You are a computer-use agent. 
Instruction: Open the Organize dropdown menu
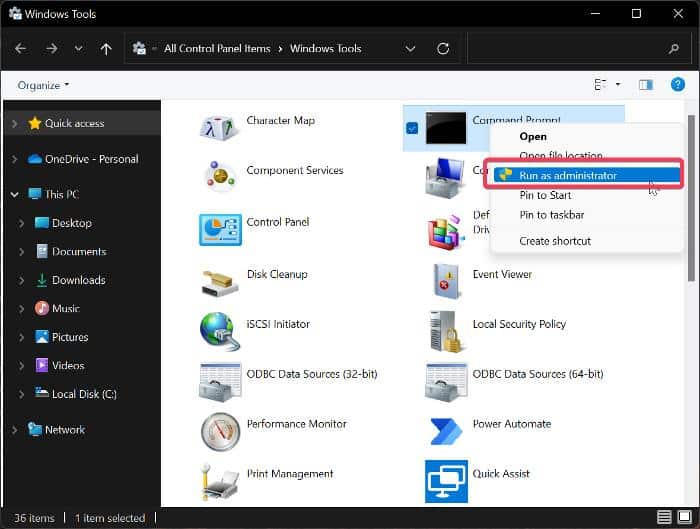(x=43, y=85)
